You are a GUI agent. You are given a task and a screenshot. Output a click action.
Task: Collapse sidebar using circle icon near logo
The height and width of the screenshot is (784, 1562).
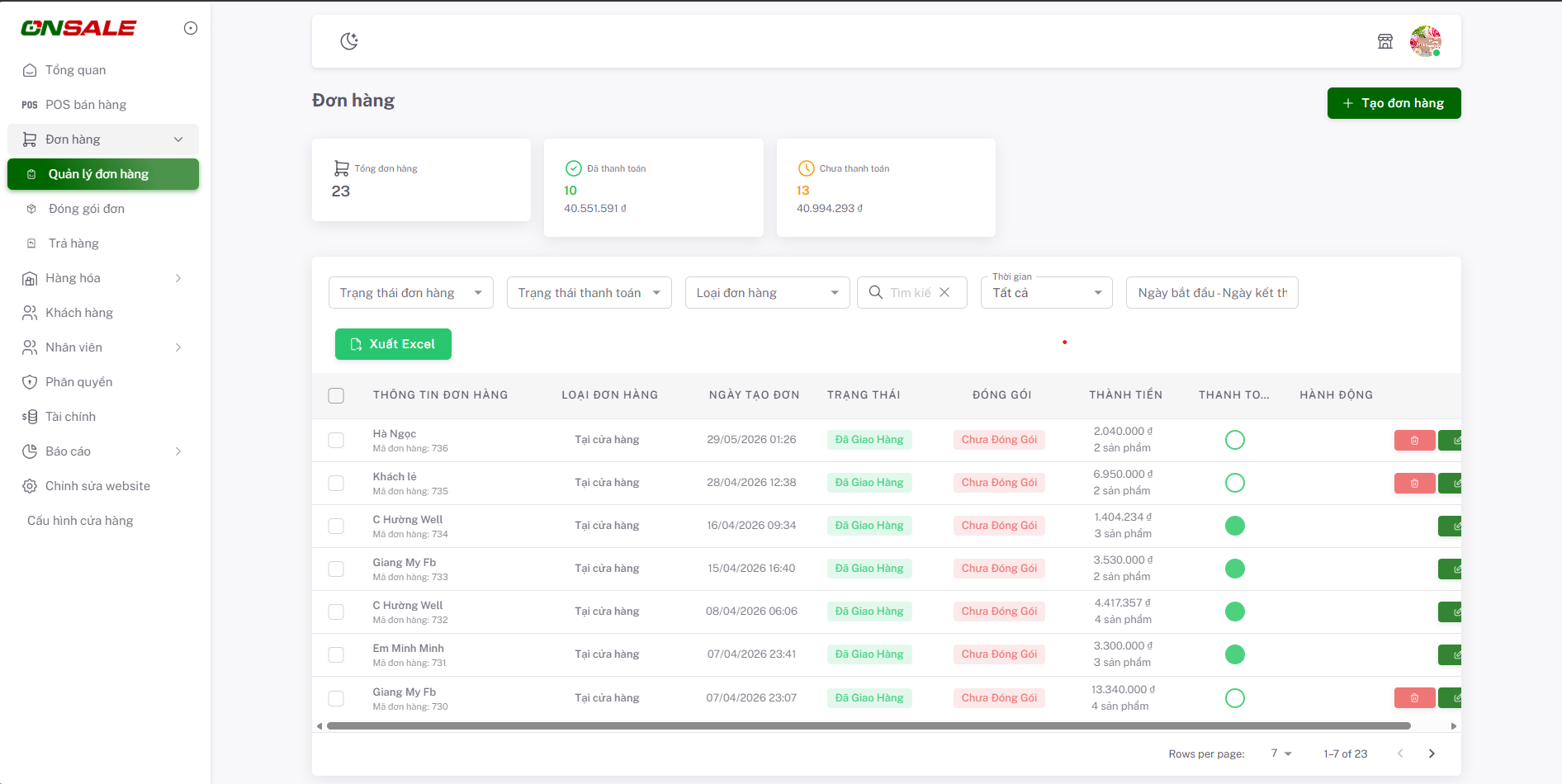pyautogui.click(x=191, y=28)
